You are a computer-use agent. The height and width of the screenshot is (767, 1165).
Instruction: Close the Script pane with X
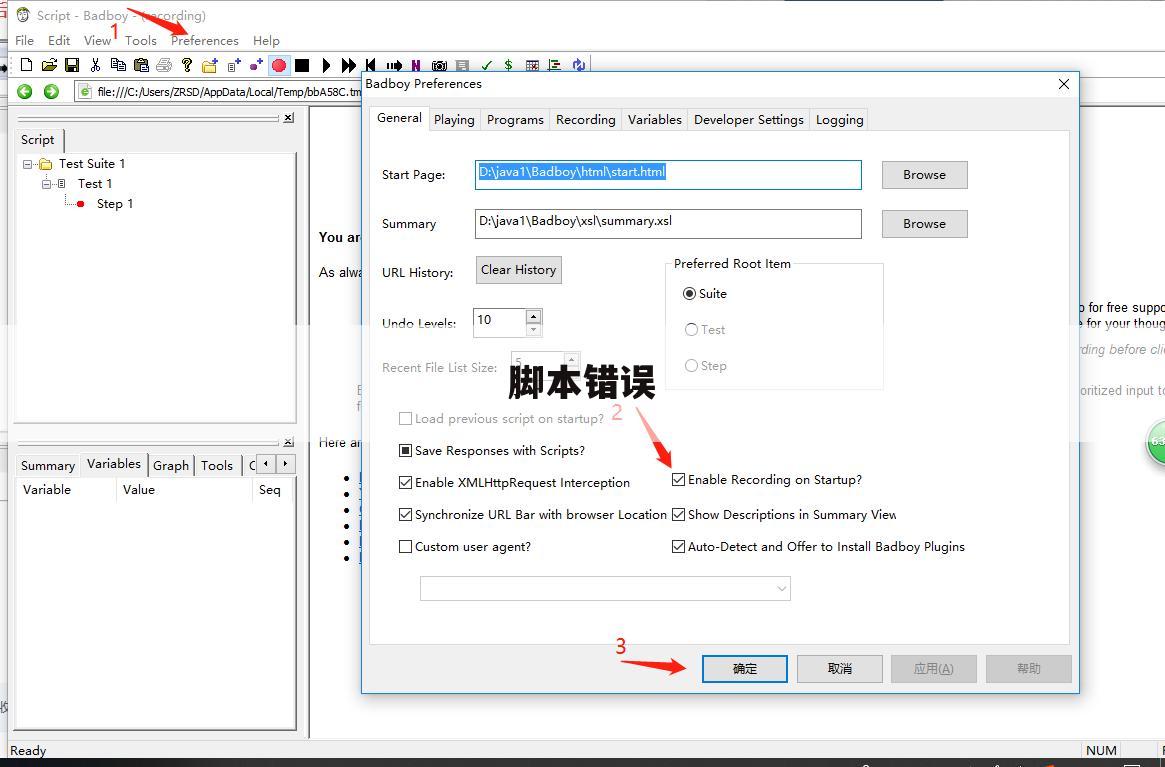pyautogui.click(x=288, y=117)
